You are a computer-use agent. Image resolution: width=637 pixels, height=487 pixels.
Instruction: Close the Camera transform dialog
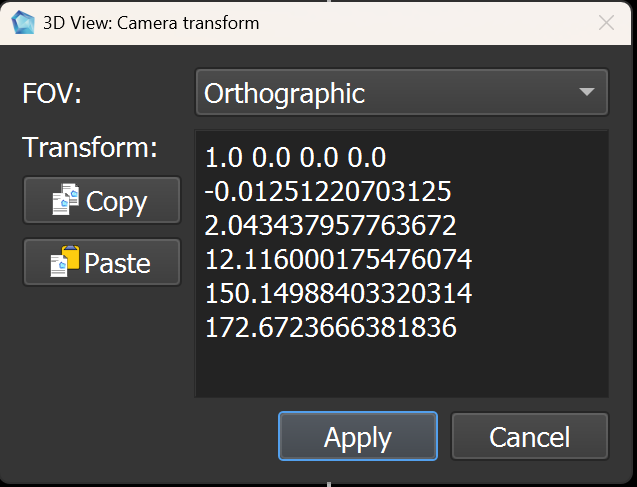pos(606,23)
